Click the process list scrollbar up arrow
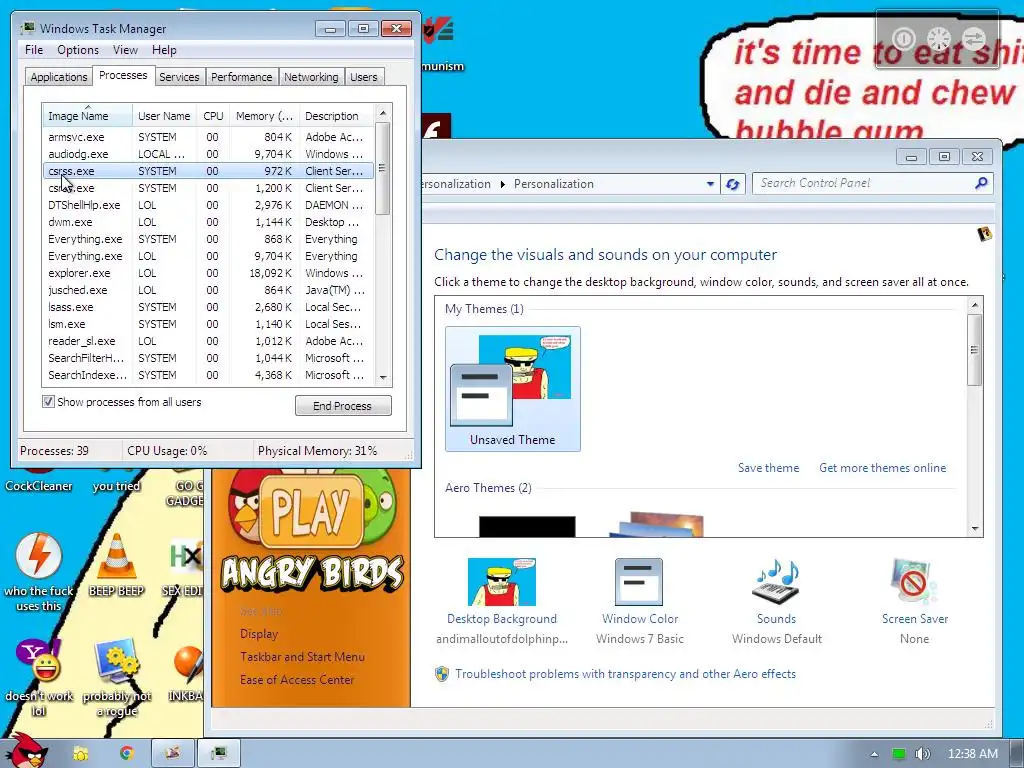 pyautogui.click(x=383, y=113)
